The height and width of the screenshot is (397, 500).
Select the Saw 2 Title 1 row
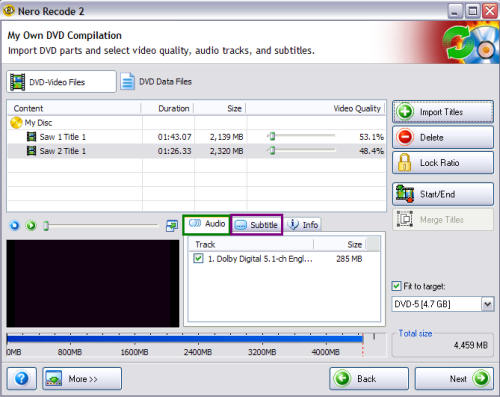tap(197, 151)
